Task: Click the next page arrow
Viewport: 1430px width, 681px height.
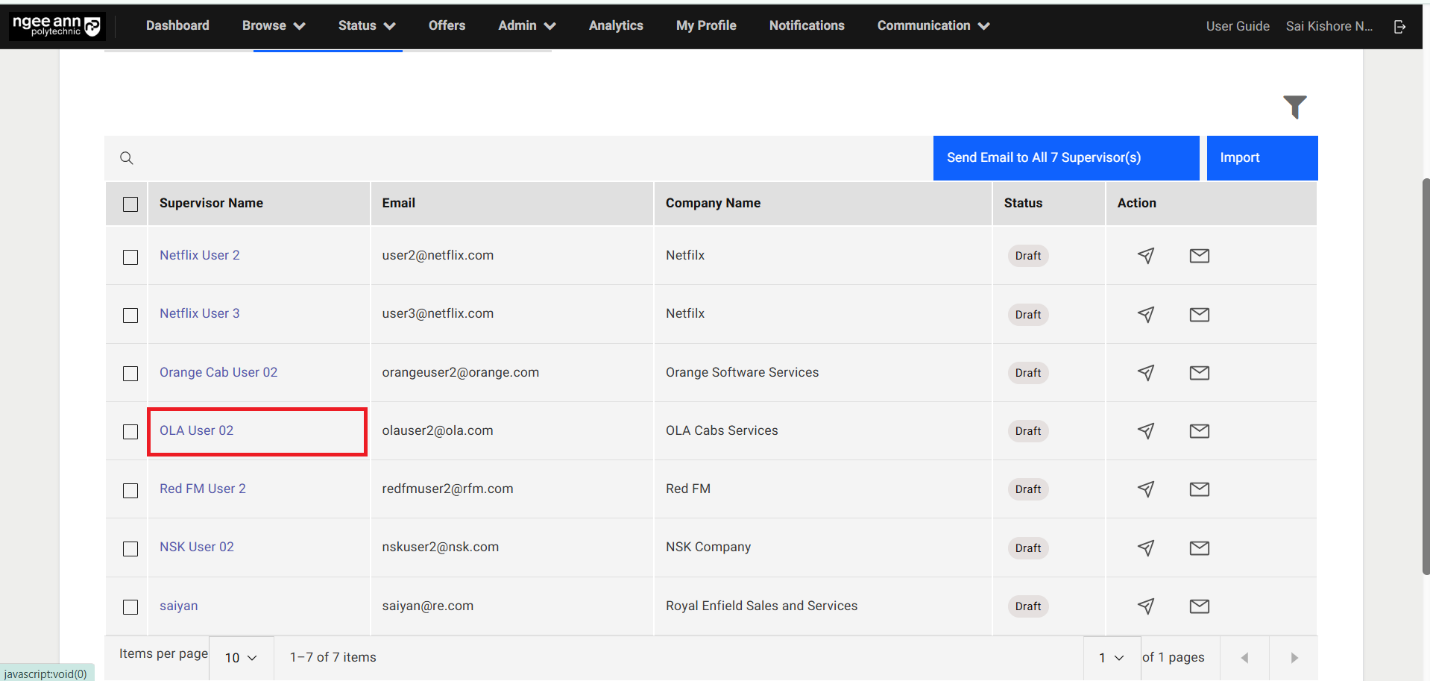Action: (x=1293, y=657)
